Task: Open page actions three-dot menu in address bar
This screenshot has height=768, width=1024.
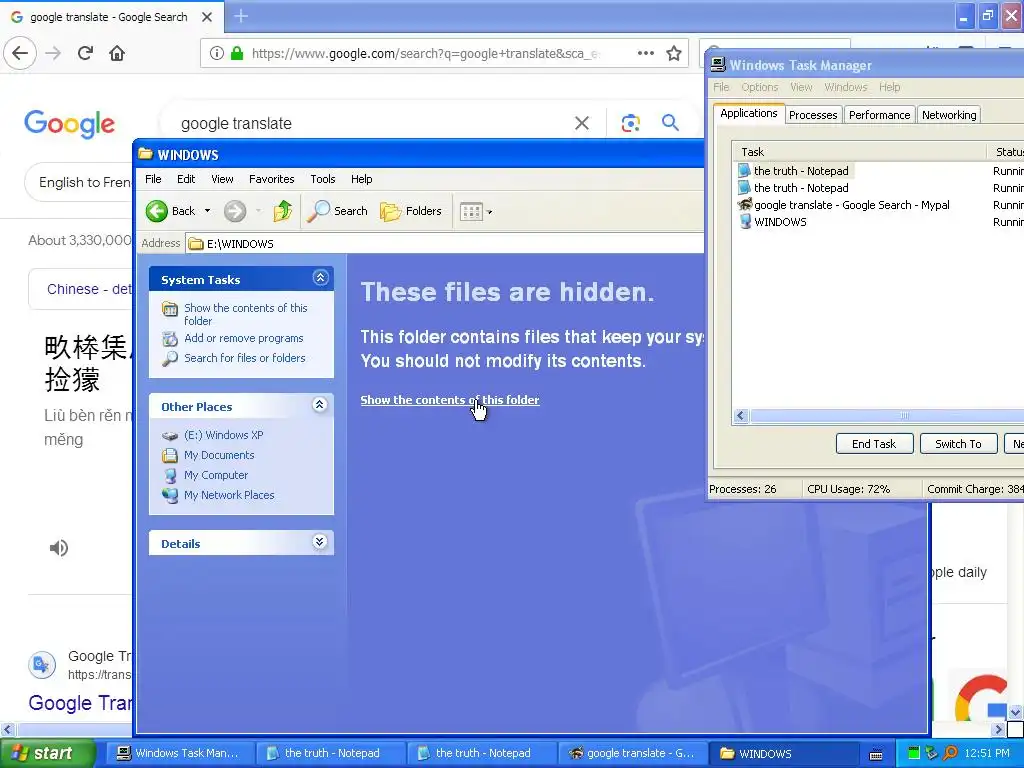Action: [x=645, y=53]
